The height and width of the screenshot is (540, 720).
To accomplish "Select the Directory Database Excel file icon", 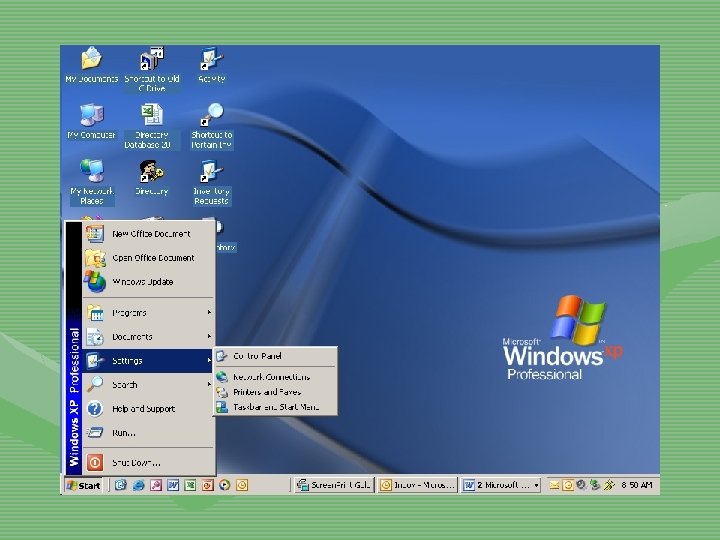I will [152, 126].
